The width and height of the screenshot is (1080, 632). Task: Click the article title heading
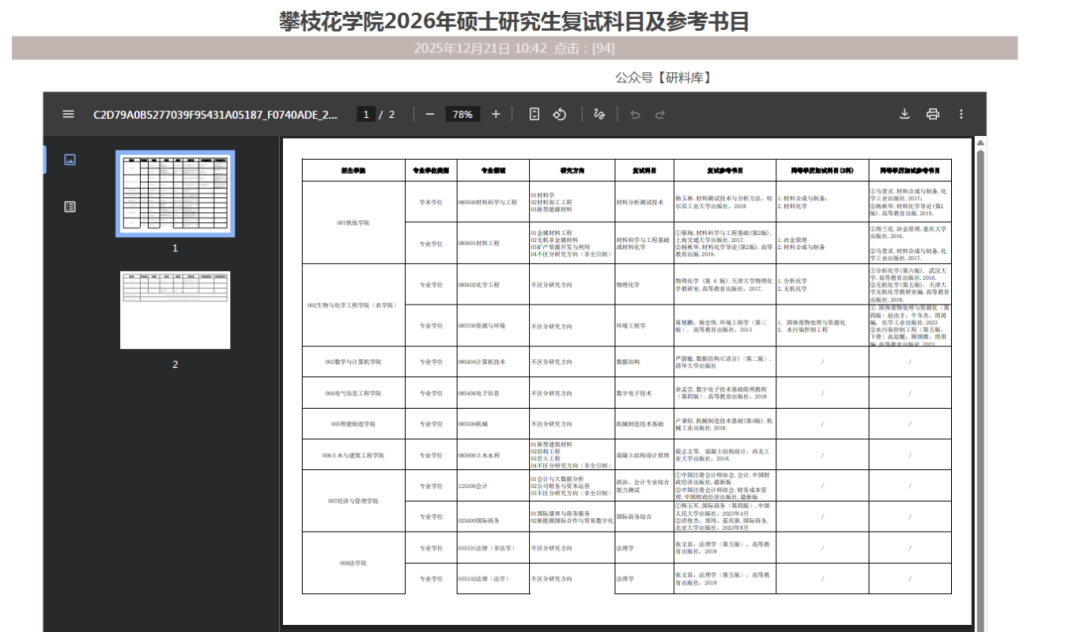[x=514, y=21]
